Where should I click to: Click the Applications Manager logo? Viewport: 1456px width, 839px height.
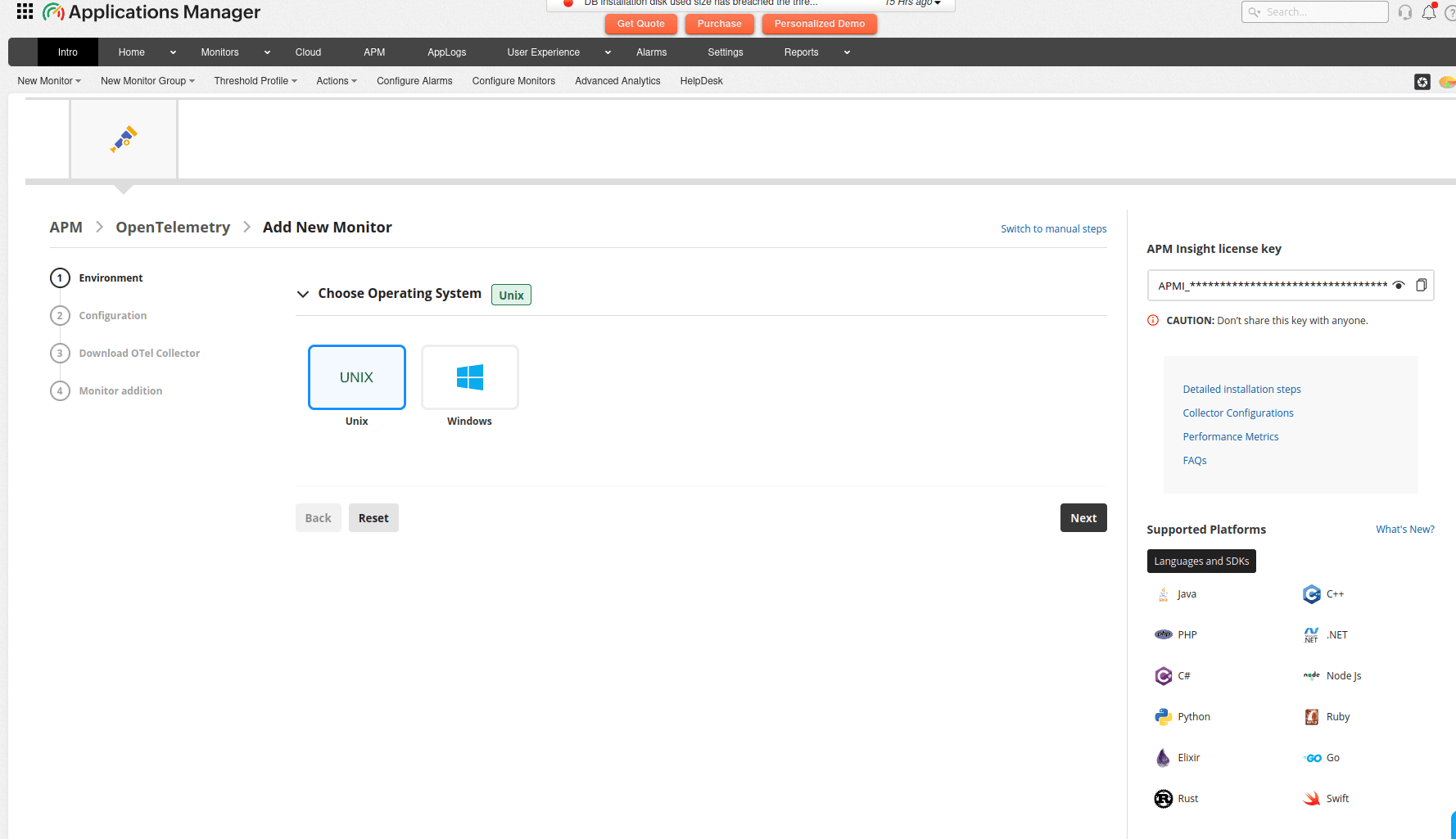click(x=151, y=12)
